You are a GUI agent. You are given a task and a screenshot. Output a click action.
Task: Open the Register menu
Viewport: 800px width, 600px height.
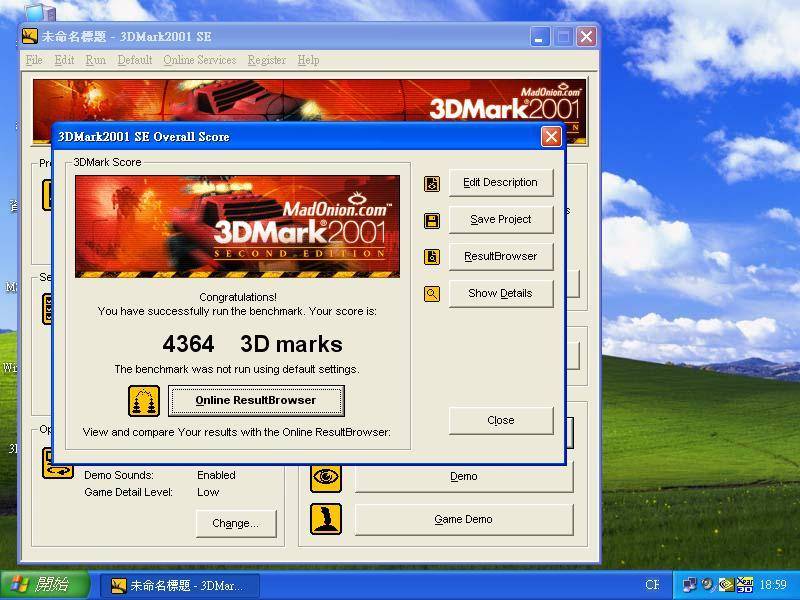(x=266, y=60)
